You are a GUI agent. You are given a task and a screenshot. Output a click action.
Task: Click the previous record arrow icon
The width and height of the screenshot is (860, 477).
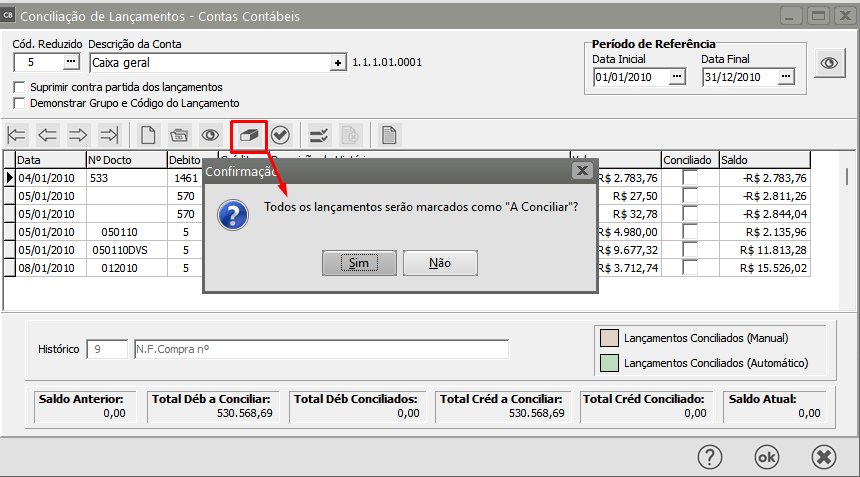pyautogui.click(x=48, y=135)
